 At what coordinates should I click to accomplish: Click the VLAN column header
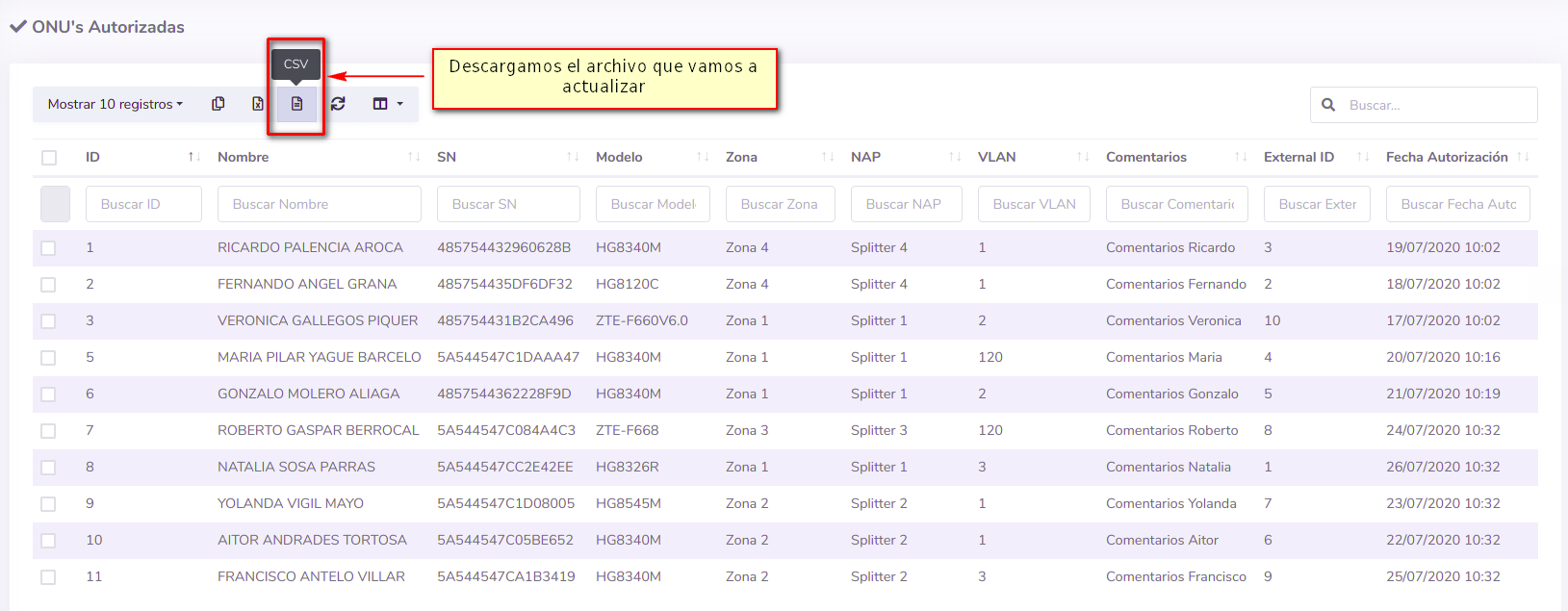click(996, 157)
